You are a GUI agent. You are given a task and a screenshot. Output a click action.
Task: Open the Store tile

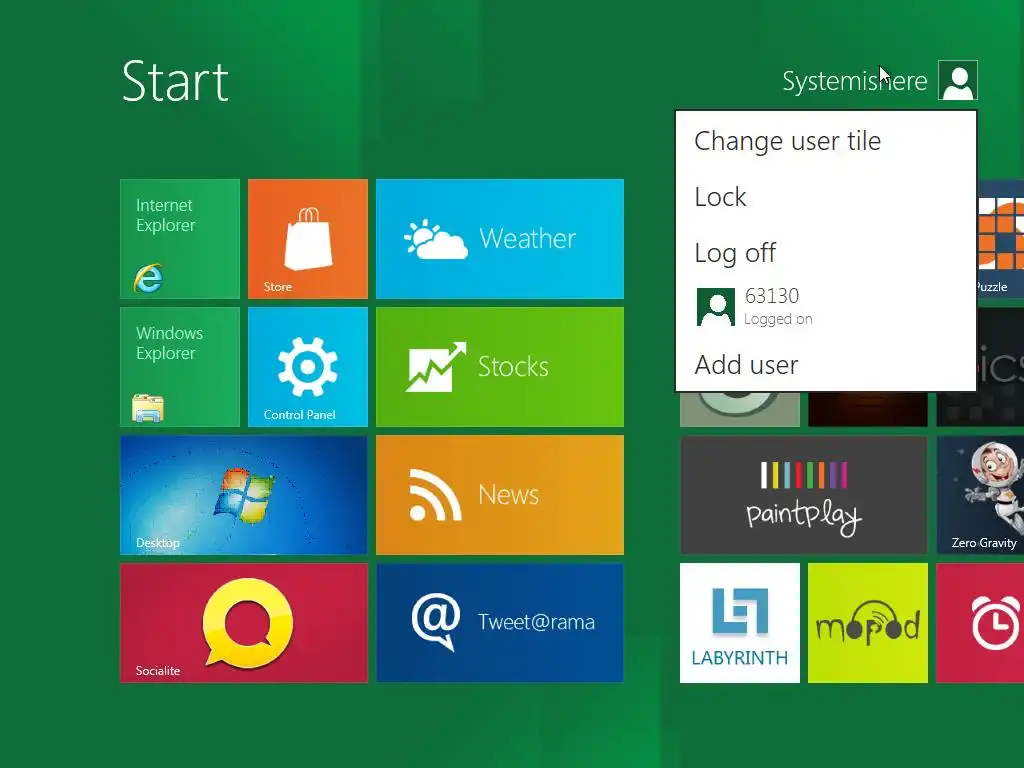click(x=308, y=239)
